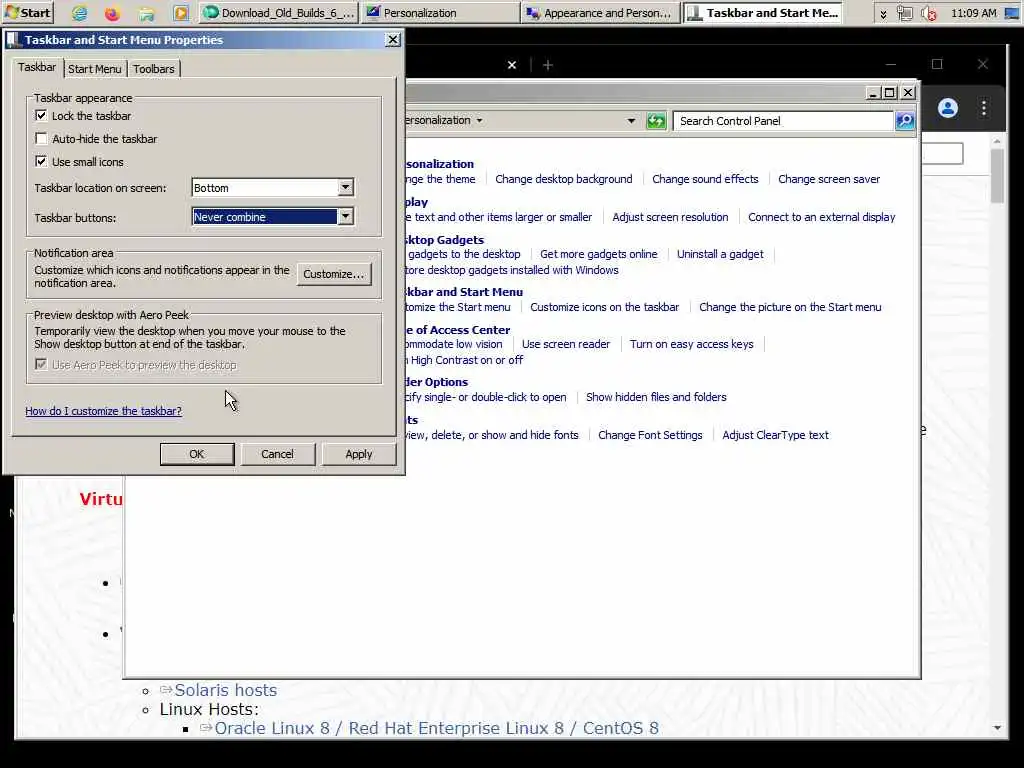Click the Search Control Panel field
The height and width of the screenshot is (768, 1024).
(x=784, y=121)
